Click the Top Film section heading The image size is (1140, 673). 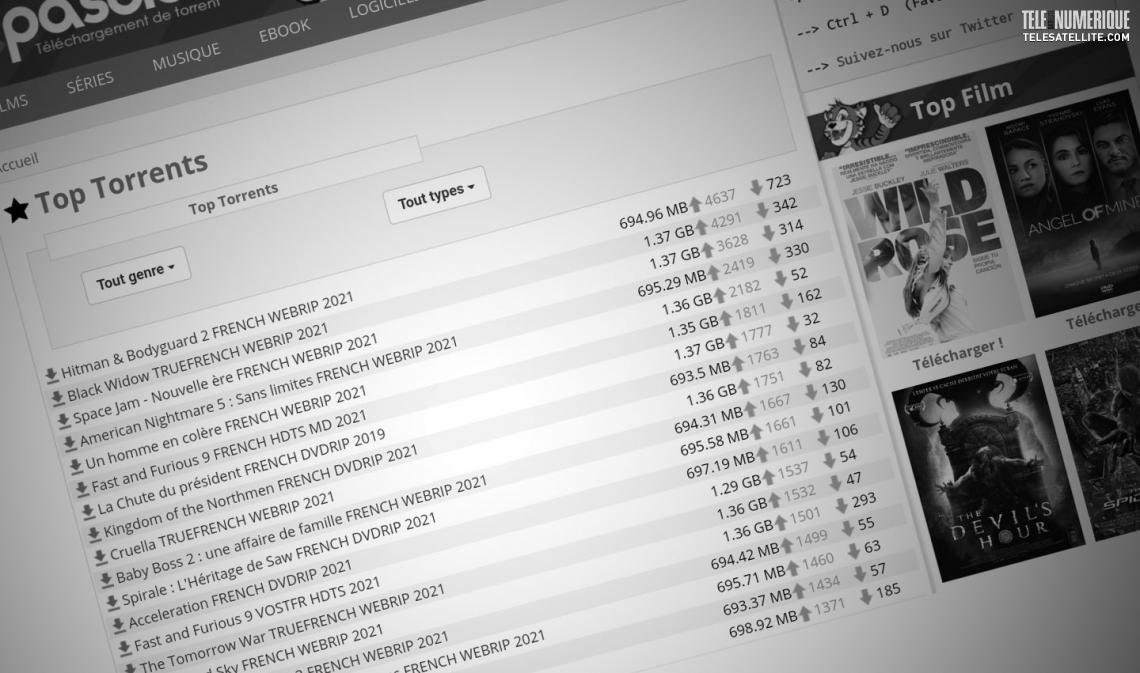961,100
